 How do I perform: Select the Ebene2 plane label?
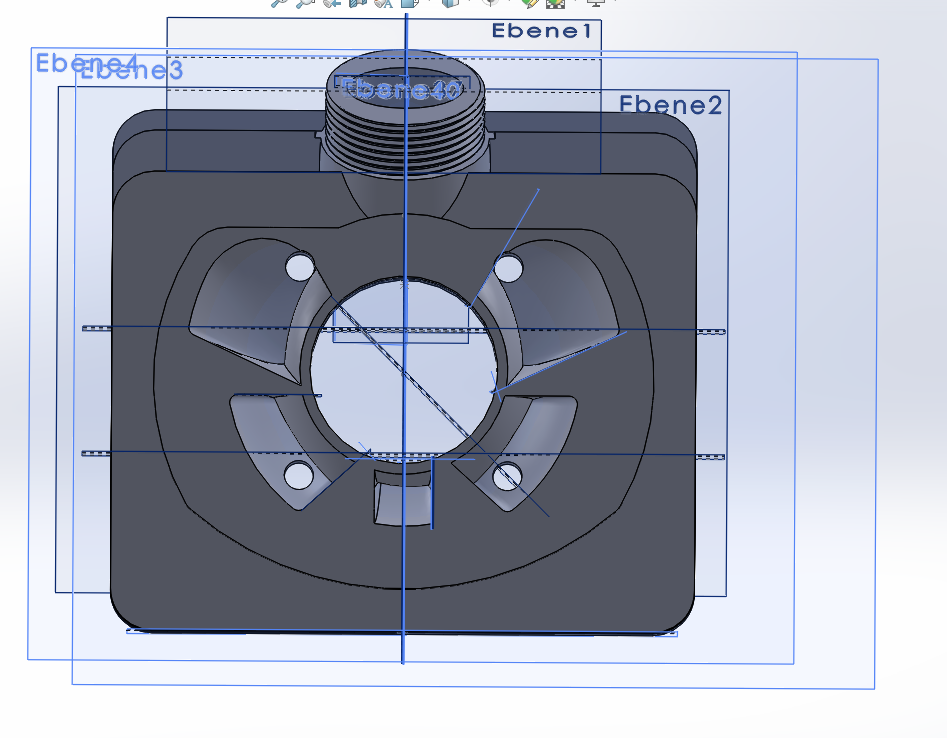670,105
